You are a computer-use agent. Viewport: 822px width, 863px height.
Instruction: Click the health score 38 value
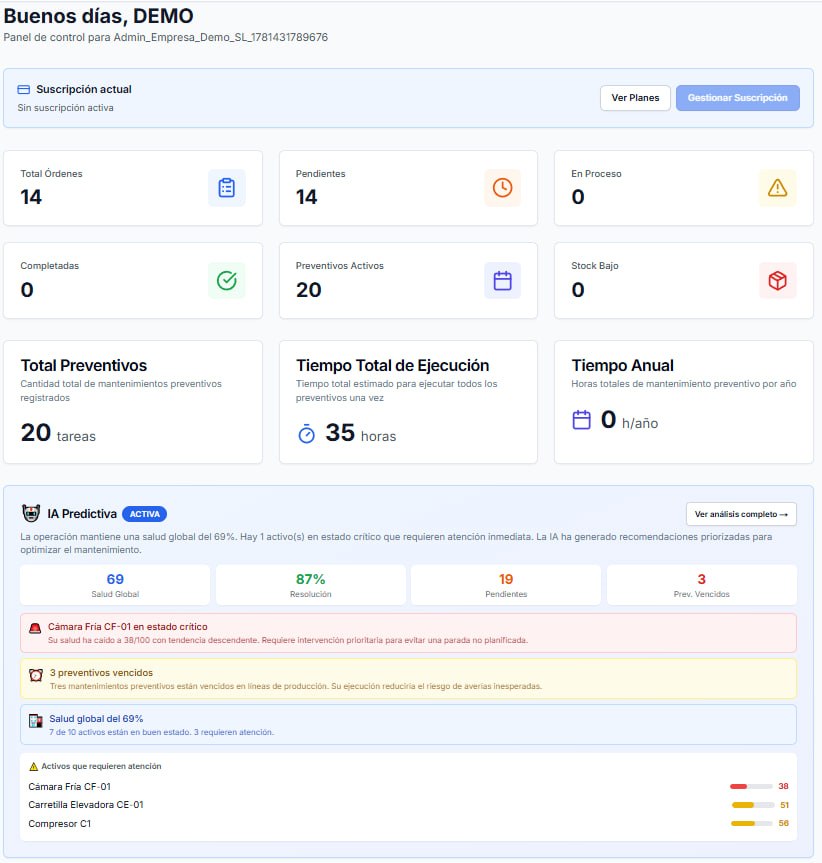tap(783, 786)
